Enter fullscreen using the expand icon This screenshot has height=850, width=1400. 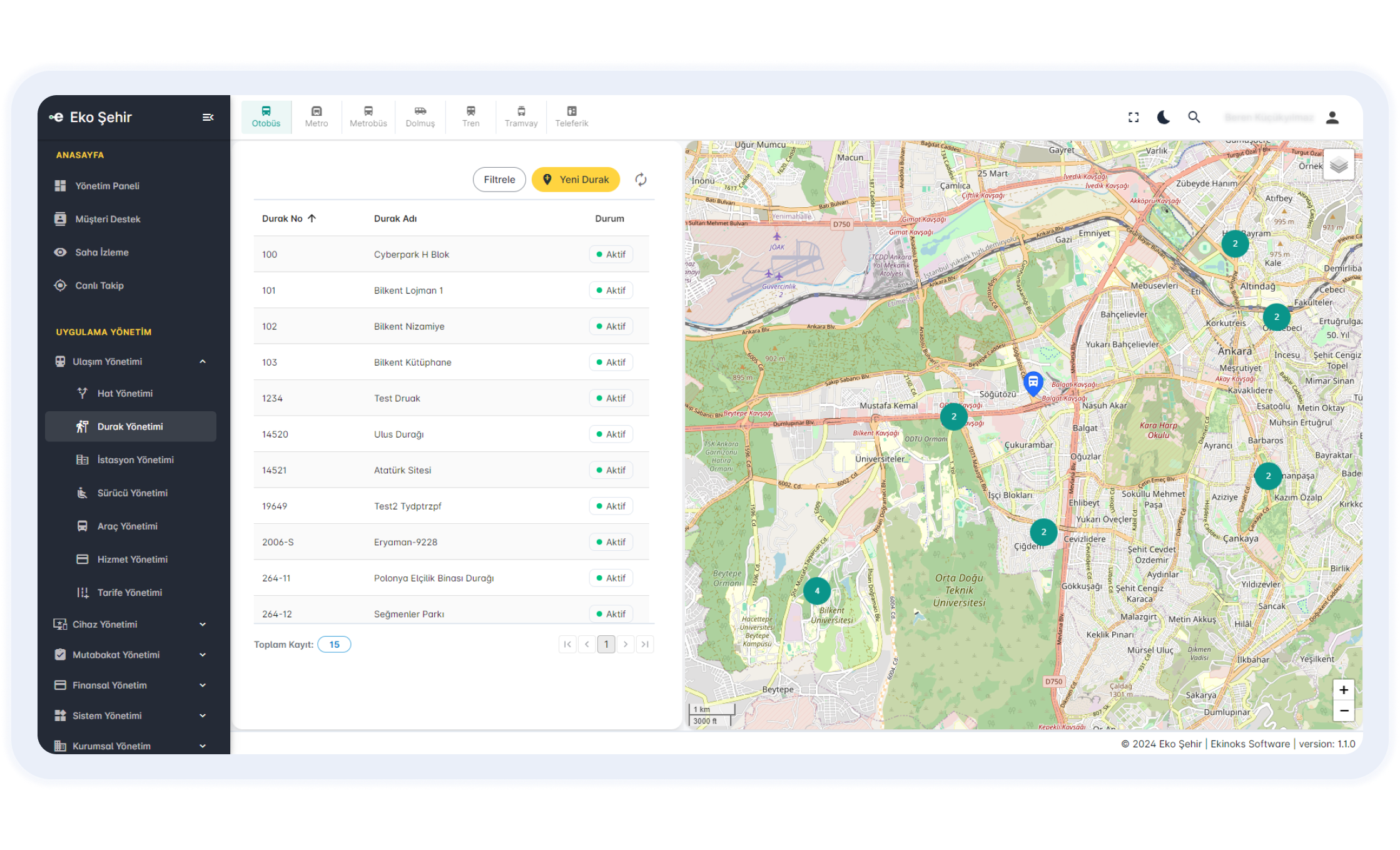1134,117
